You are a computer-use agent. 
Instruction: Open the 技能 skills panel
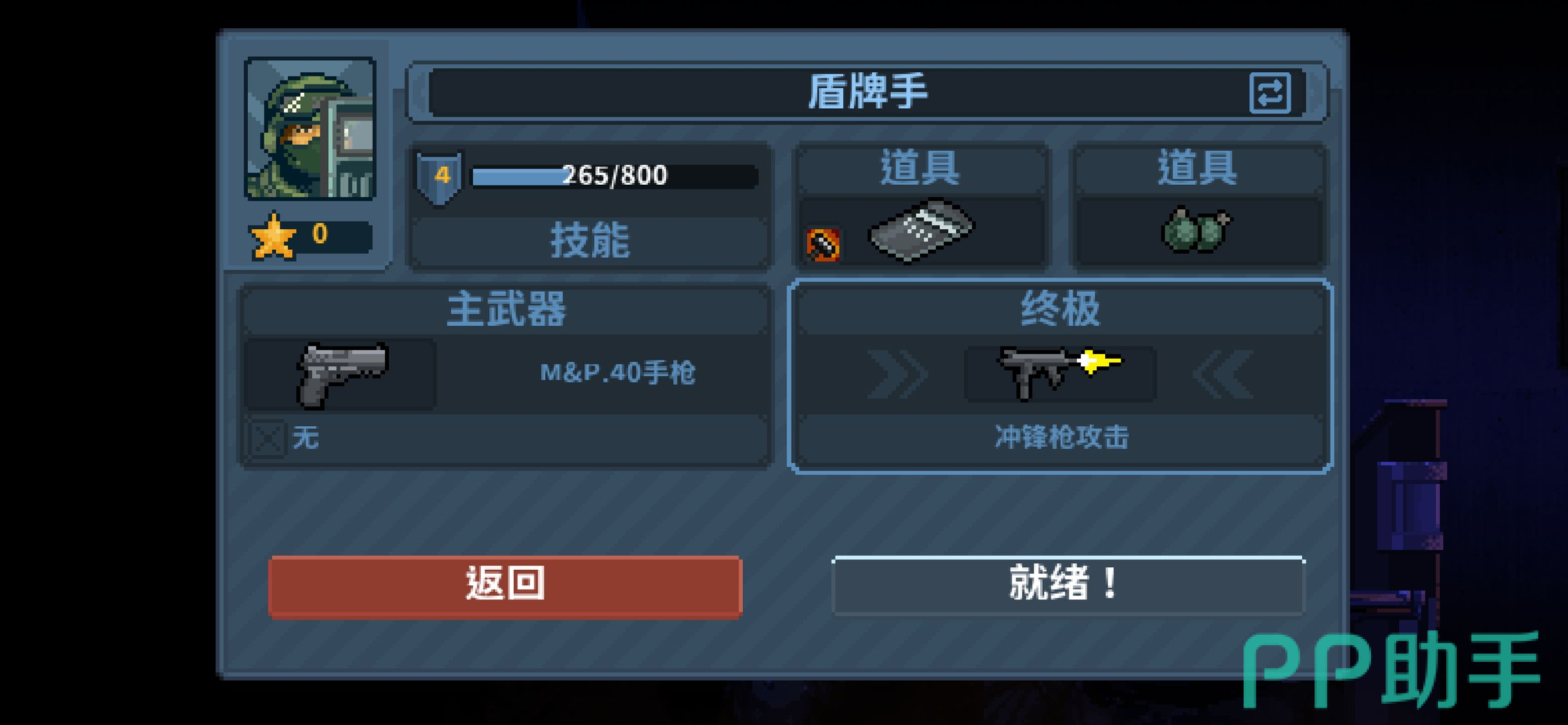[590, 241]
